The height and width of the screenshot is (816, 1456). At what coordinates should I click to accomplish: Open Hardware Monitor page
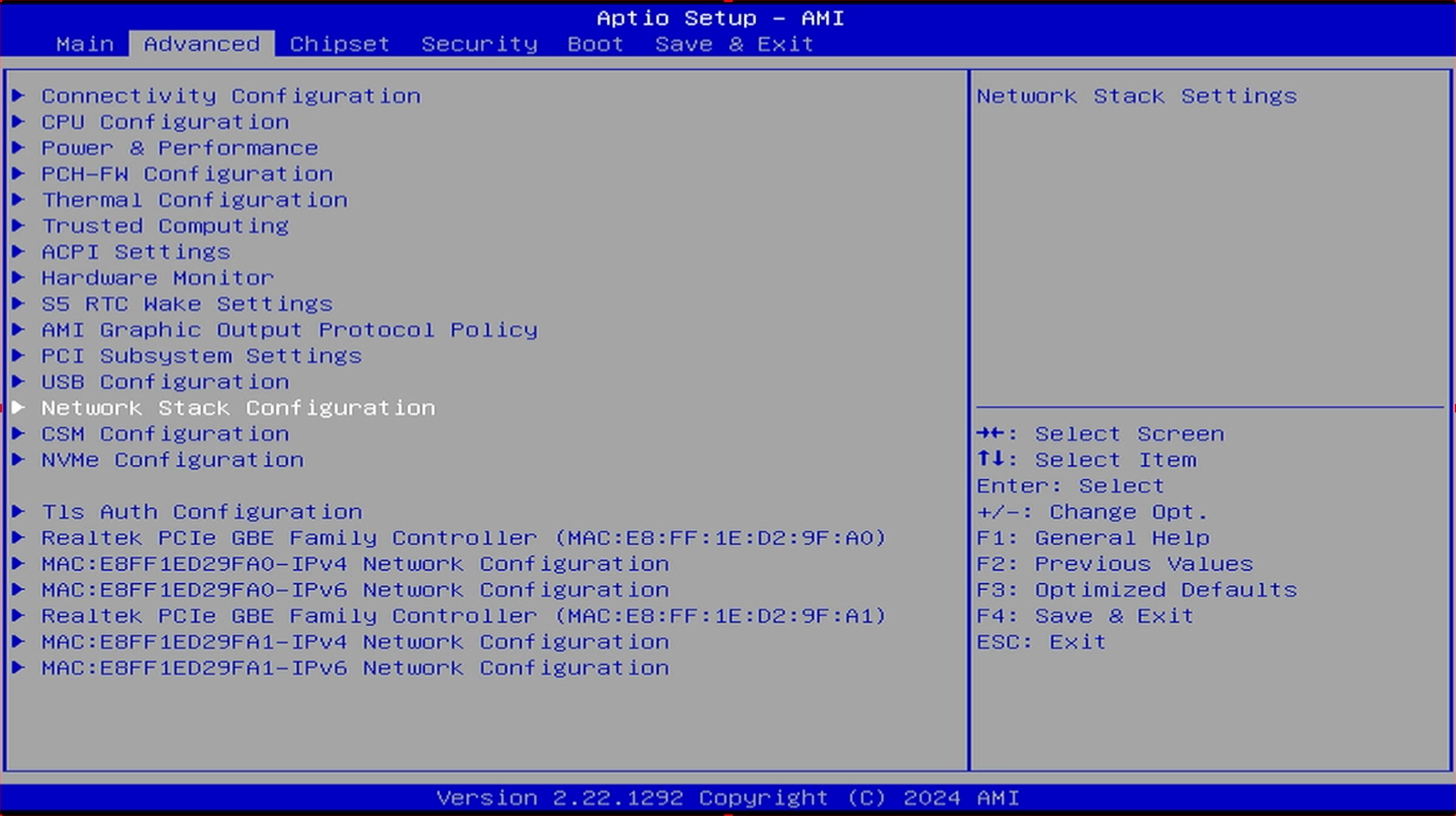click(157, 278)
